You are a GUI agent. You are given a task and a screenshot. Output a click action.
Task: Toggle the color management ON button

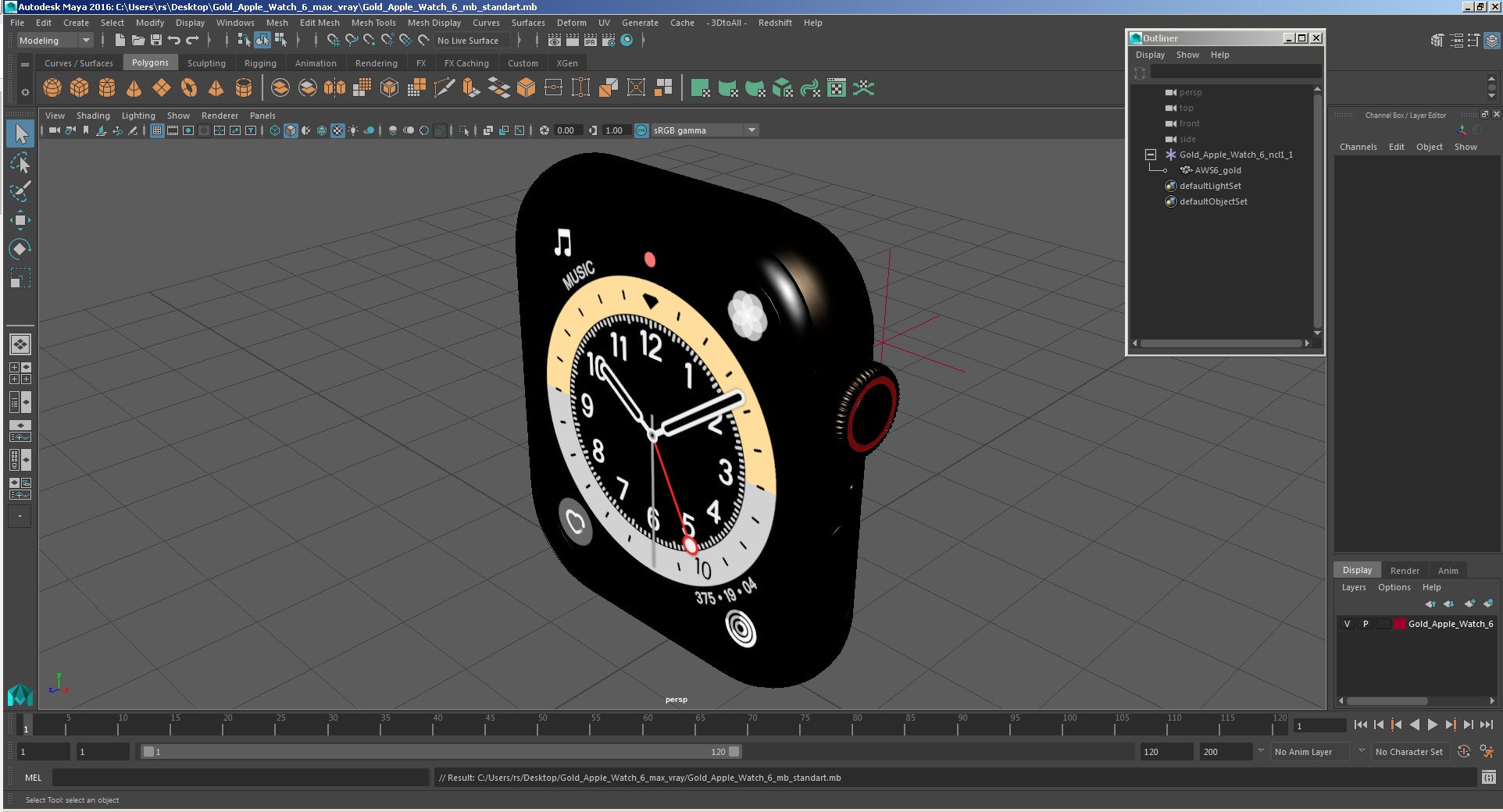641,130
